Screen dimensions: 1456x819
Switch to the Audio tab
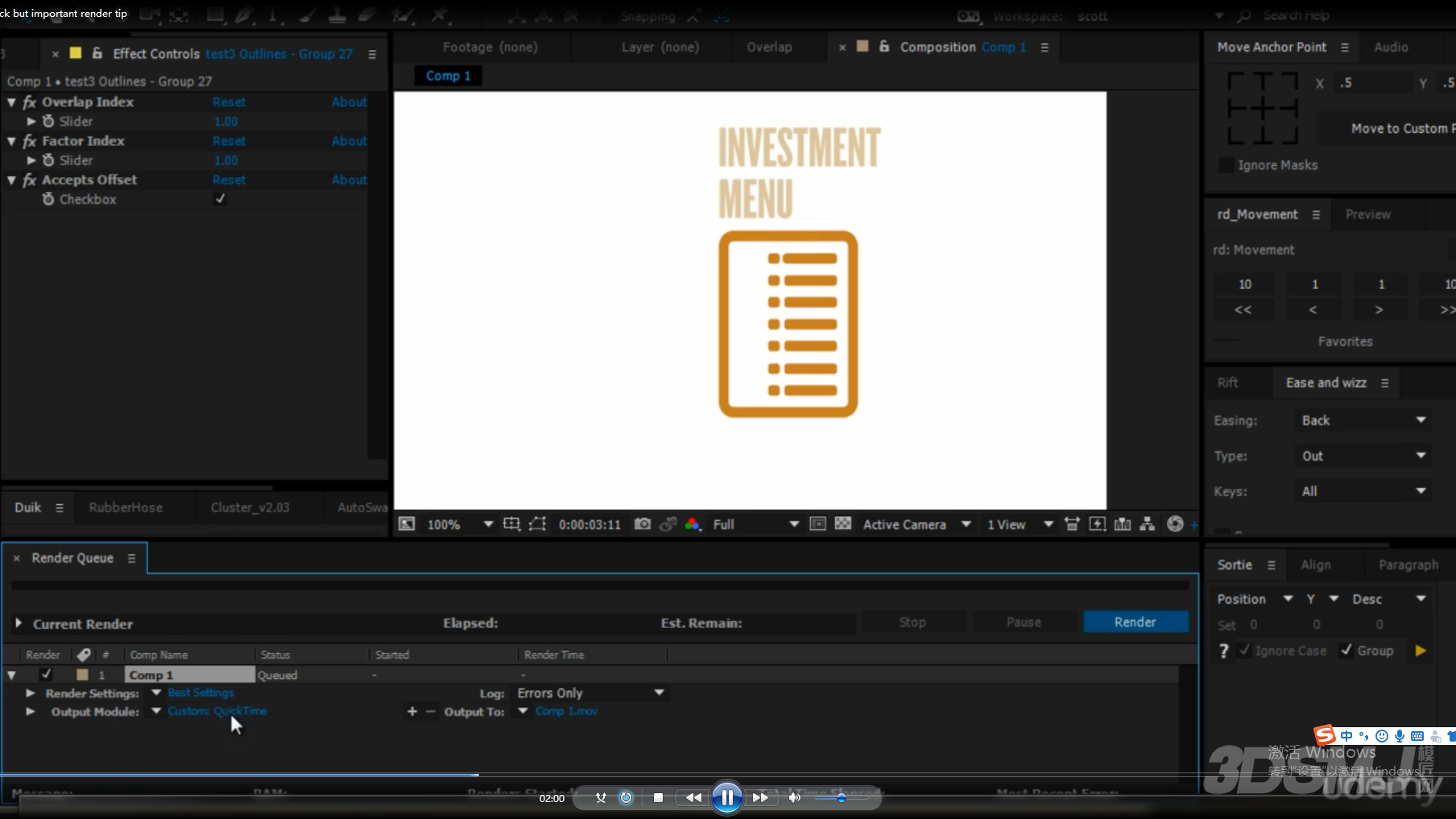click(1391, 47)
